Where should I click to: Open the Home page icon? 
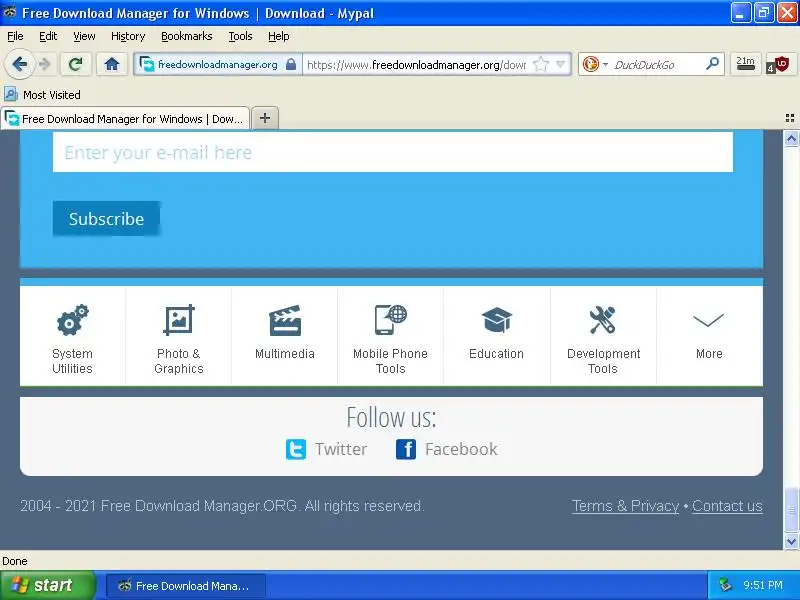coord(112,64)
